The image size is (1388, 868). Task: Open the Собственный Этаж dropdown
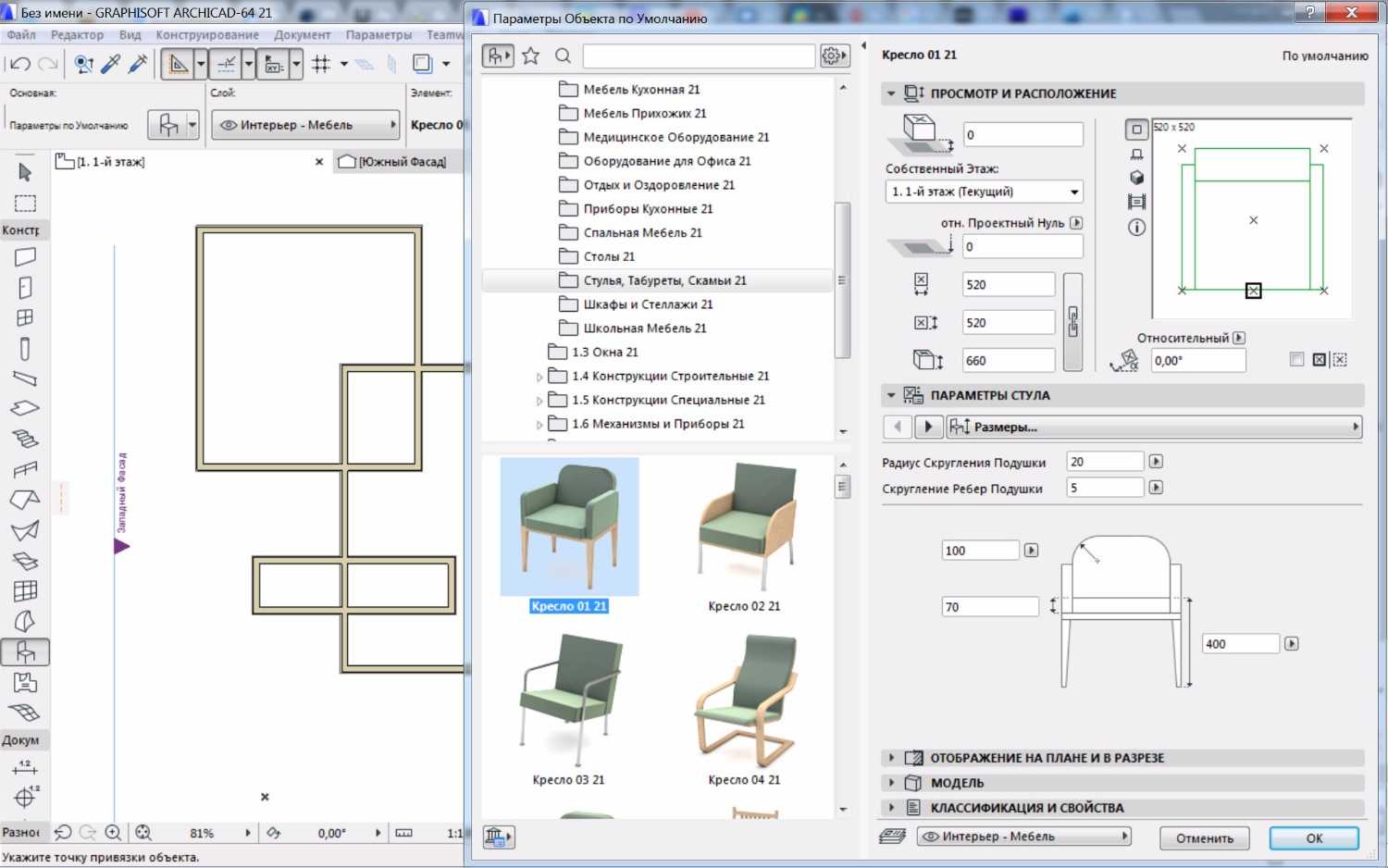coord(984,192)
